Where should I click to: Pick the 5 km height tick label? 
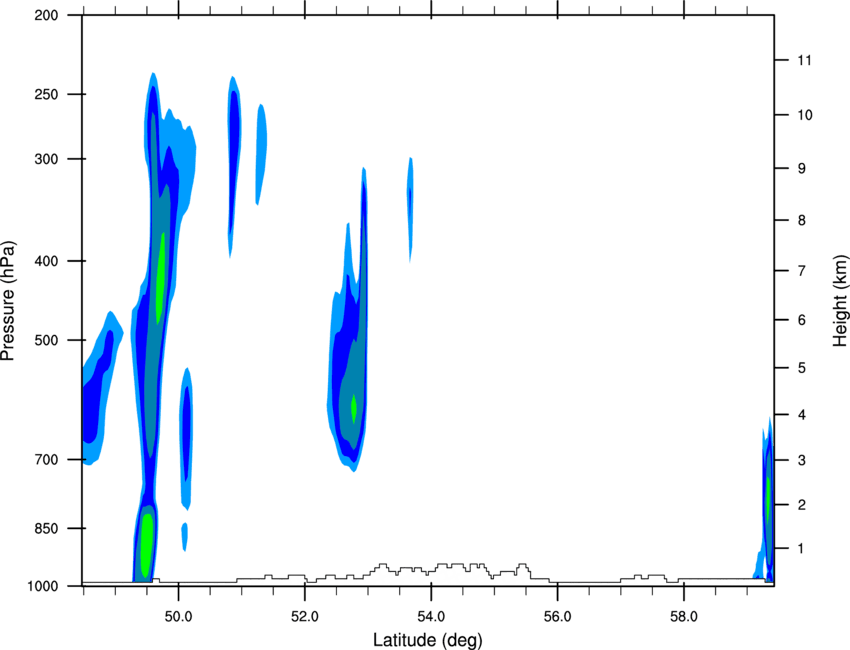click(x=802, y=368)
